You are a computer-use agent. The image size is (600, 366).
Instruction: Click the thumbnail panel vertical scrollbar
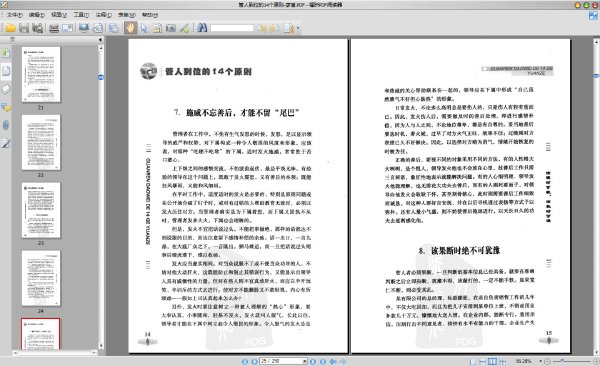[x=101, y=197]
